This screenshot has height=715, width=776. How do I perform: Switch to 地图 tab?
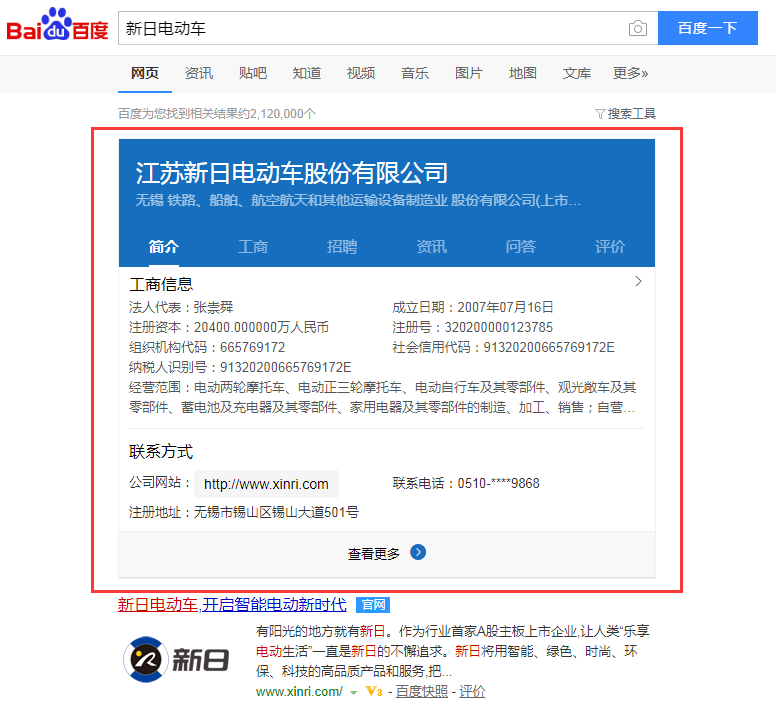(523, 73)
